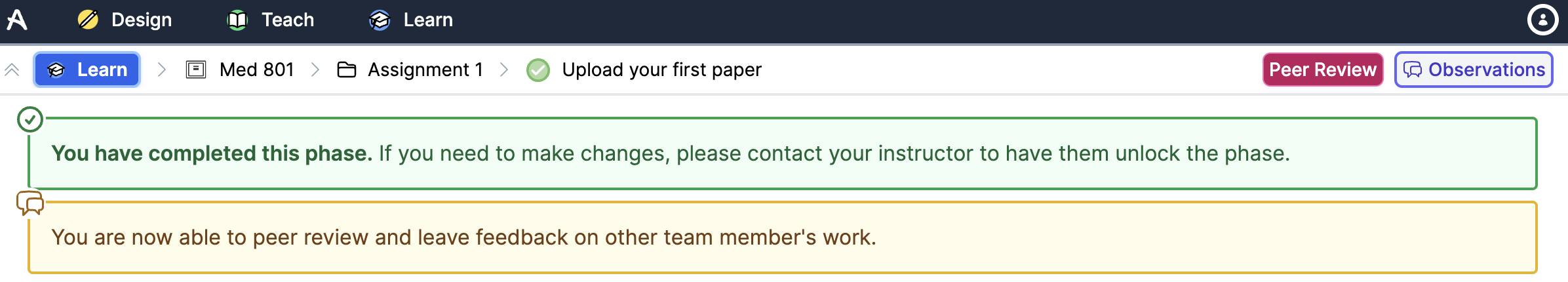Click the green completed phase notice text

(670, 153)
